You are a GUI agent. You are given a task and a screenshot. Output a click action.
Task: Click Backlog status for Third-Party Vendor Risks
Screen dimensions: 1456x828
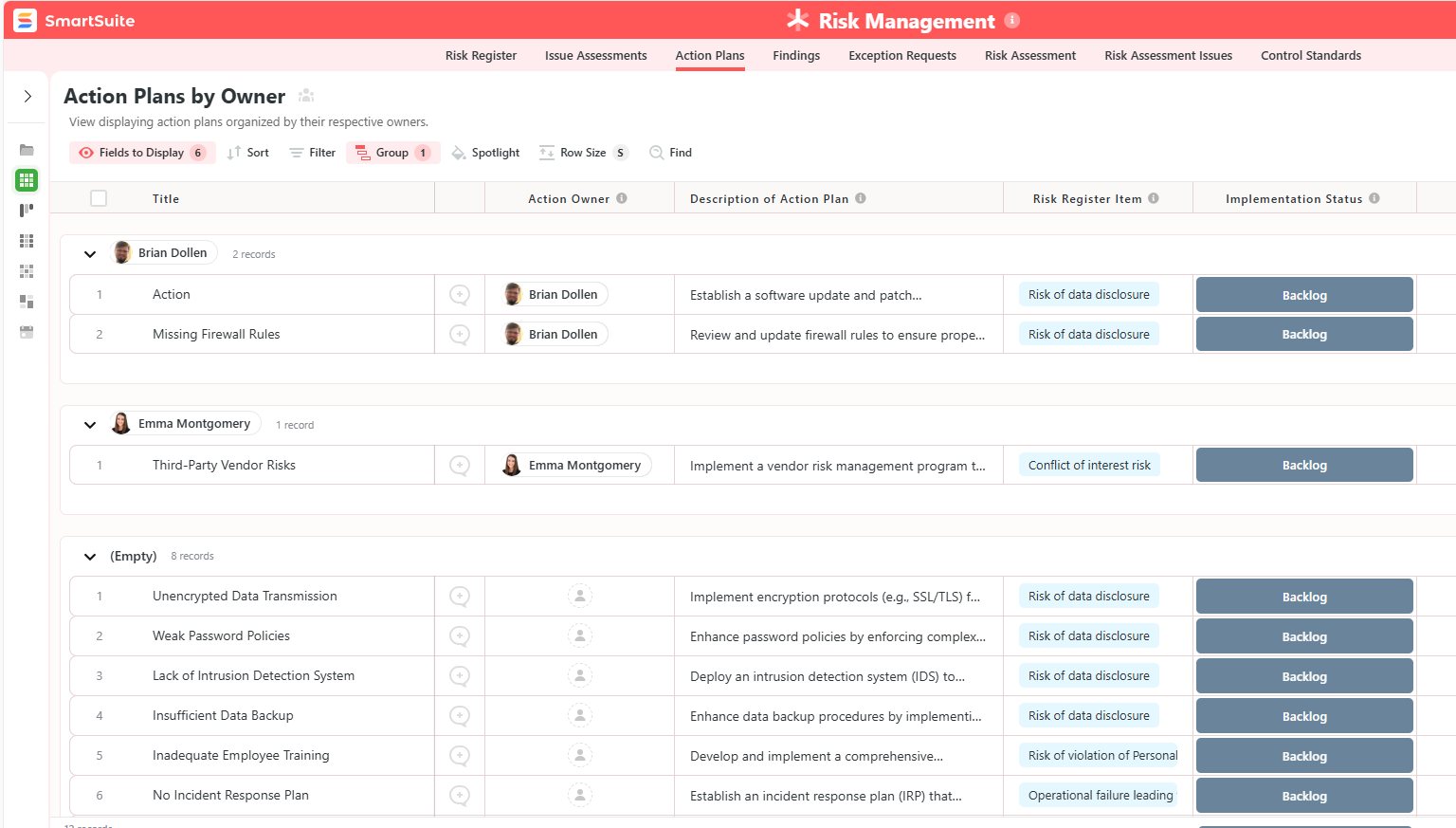(x=1304, y=466)
